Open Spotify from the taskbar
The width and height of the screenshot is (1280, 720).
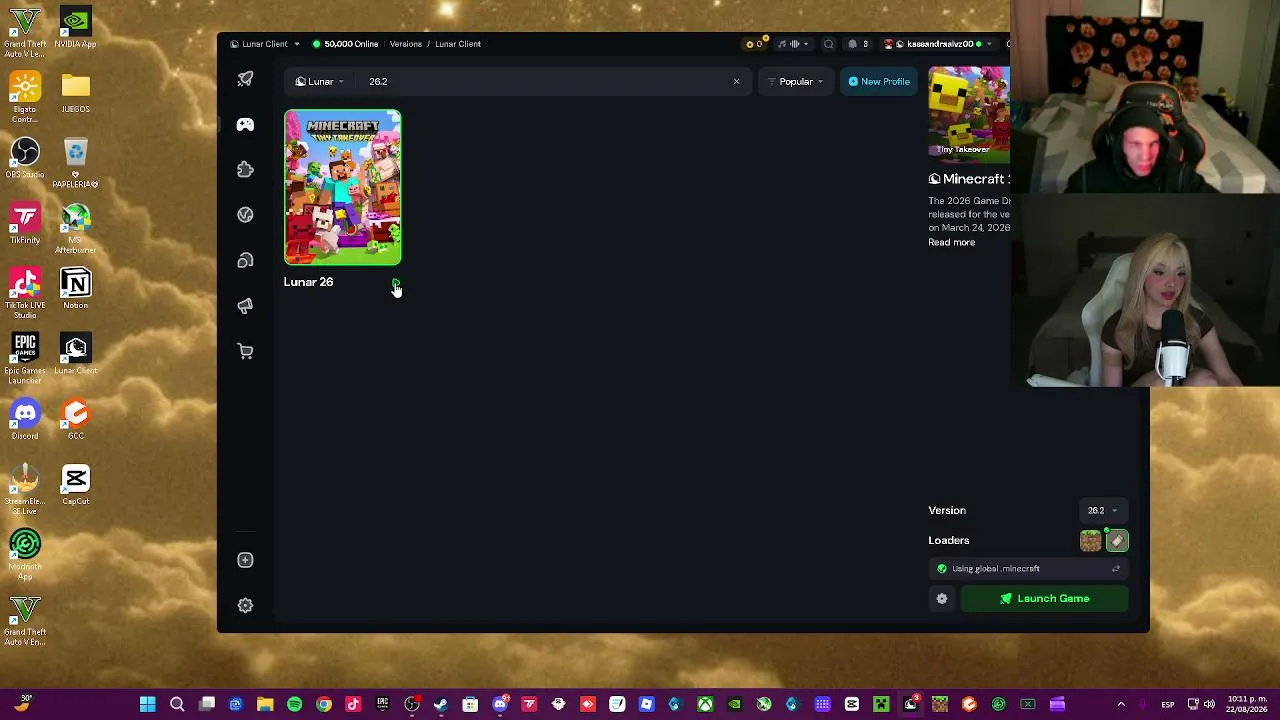(x=294, y=704)
